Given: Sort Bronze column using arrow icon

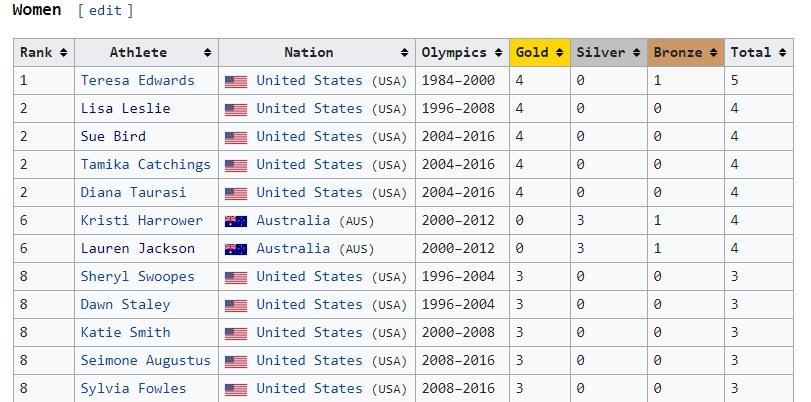Looking at the screenshot, I should [715, 53].
